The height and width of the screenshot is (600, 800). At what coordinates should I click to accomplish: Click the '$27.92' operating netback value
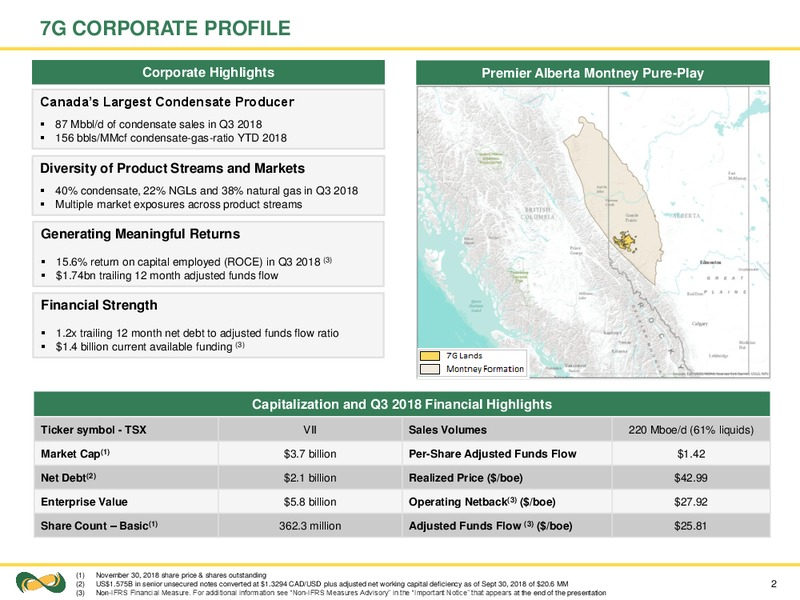[691, 502]
